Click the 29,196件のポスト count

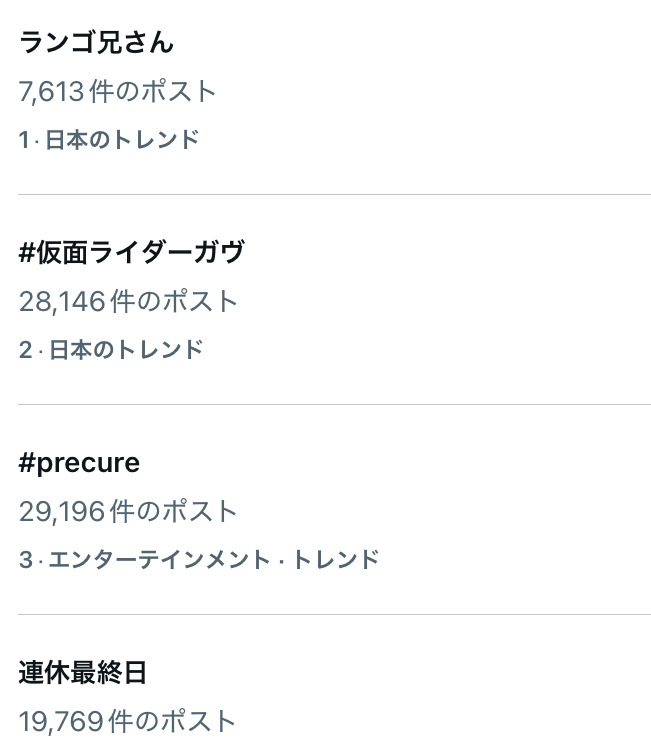128,511
